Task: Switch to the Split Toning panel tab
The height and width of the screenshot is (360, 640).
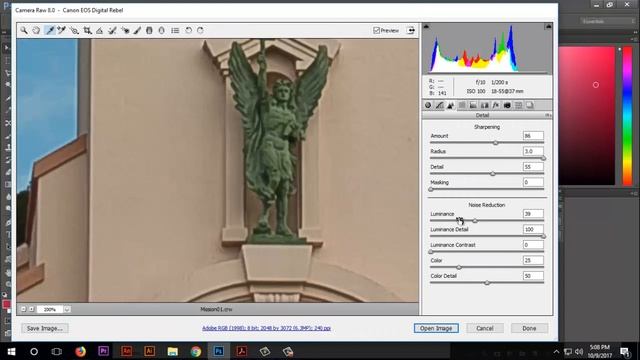Action: [473, 105]
